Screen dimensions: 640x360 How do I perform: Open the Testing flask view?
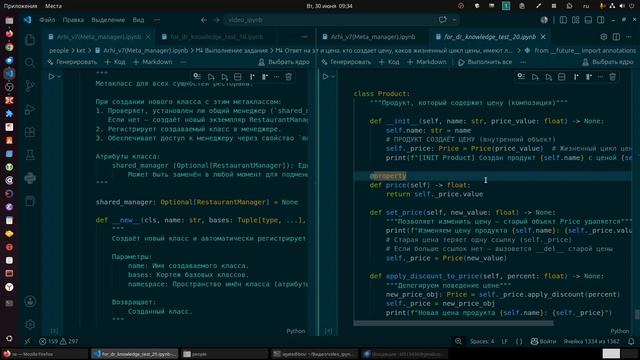pyautogui.click(x=30, y=155)
